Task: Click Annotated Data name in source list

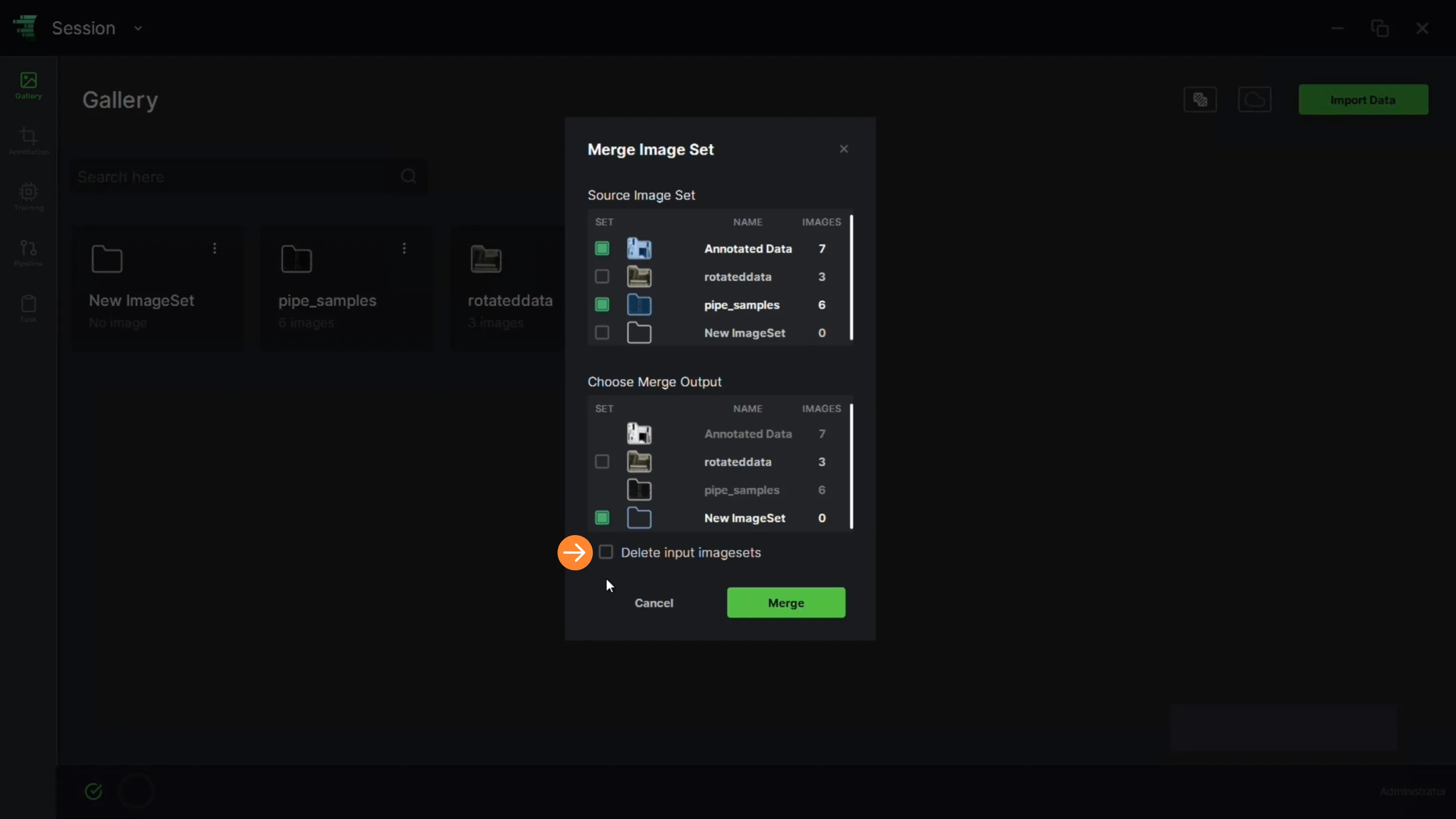Action: click(x=748, y=248)
